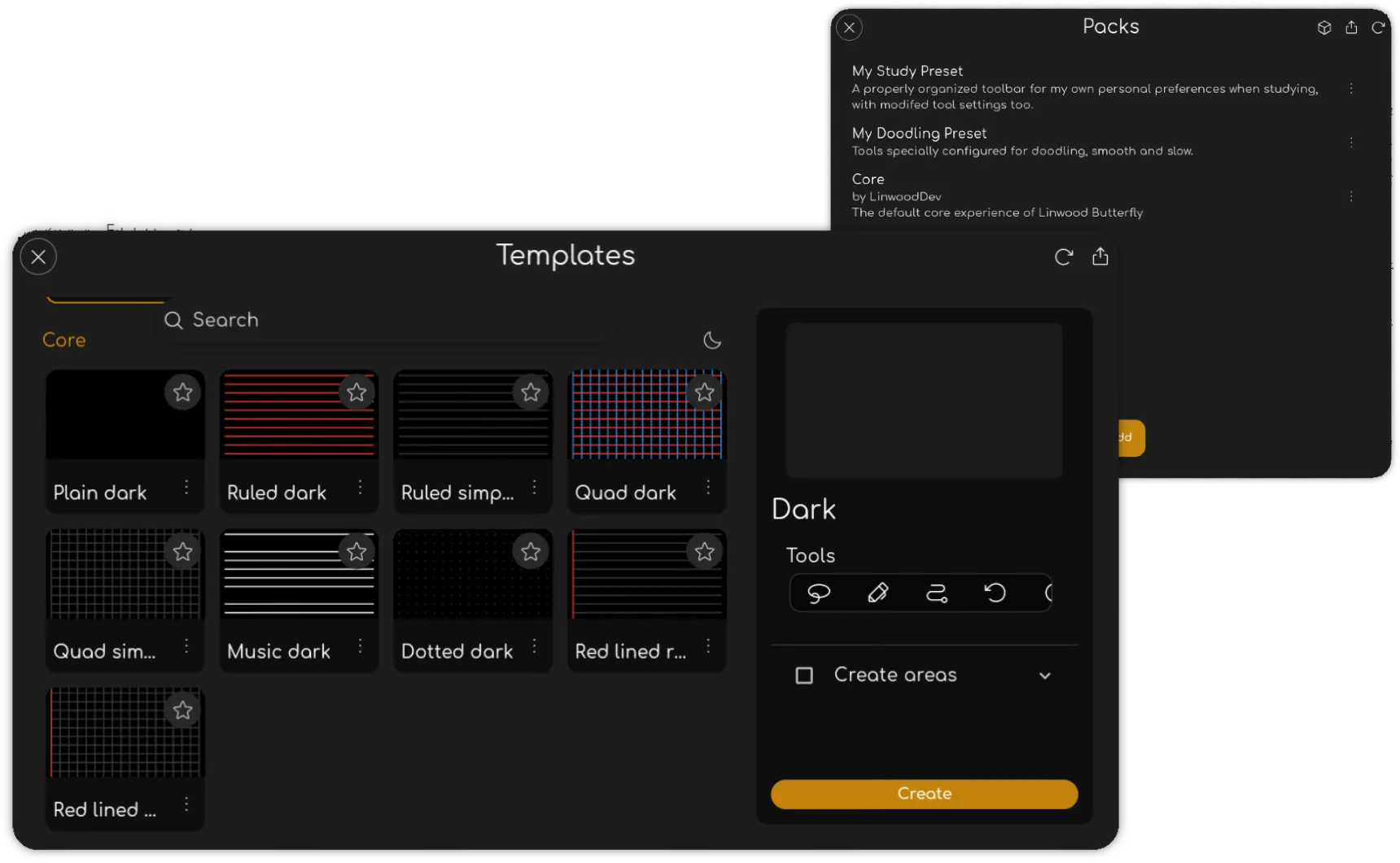Choose the Quad dark template thumbnail
This screenshot has height=863, width=1400.
(647, 415)
